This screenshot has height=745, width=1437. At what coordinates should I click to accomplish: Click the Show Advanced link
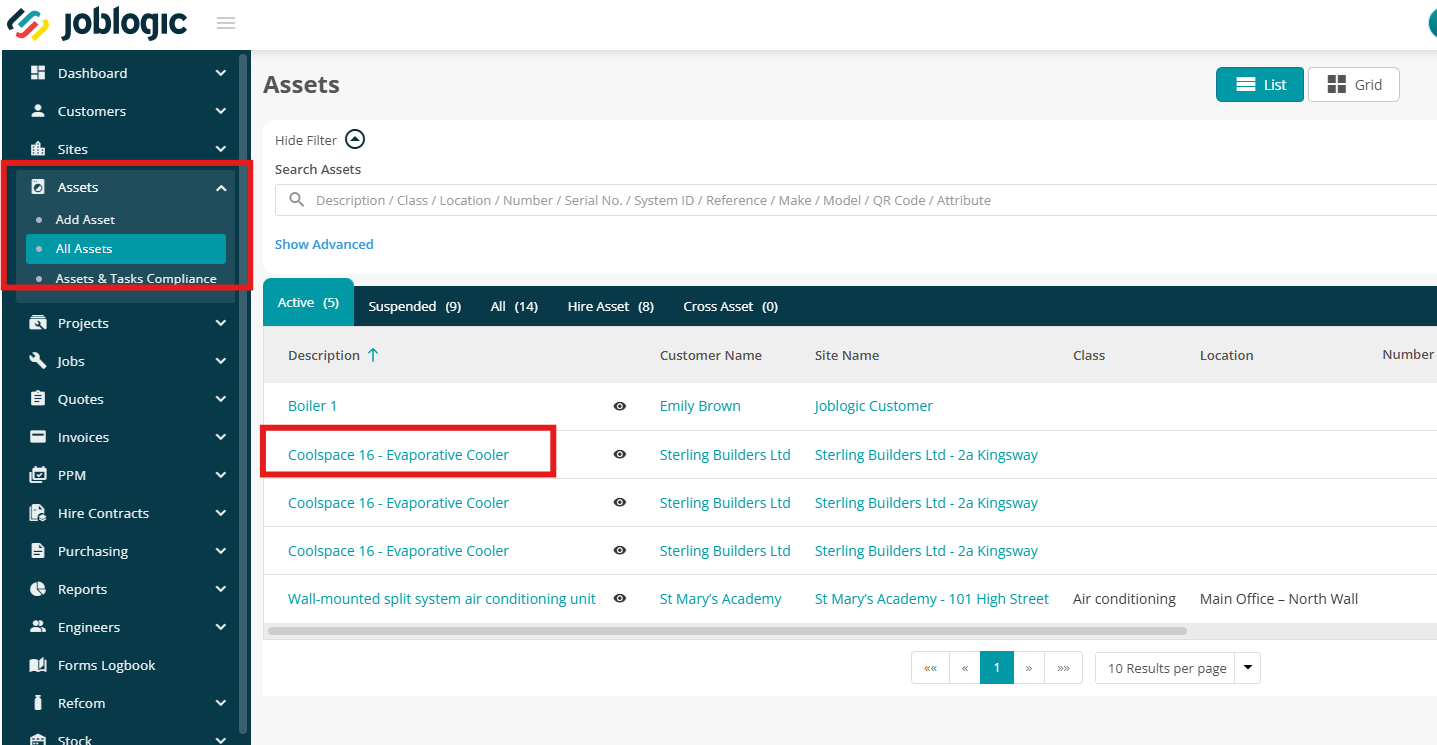click(324, 244)
